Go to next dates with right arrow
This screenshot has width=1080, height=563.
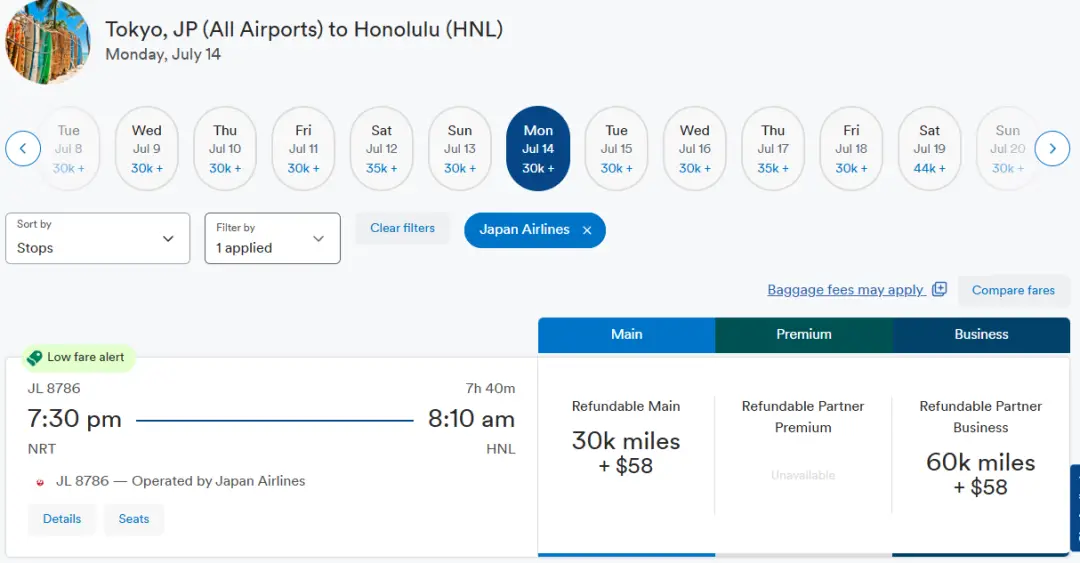click(1052, 149)
